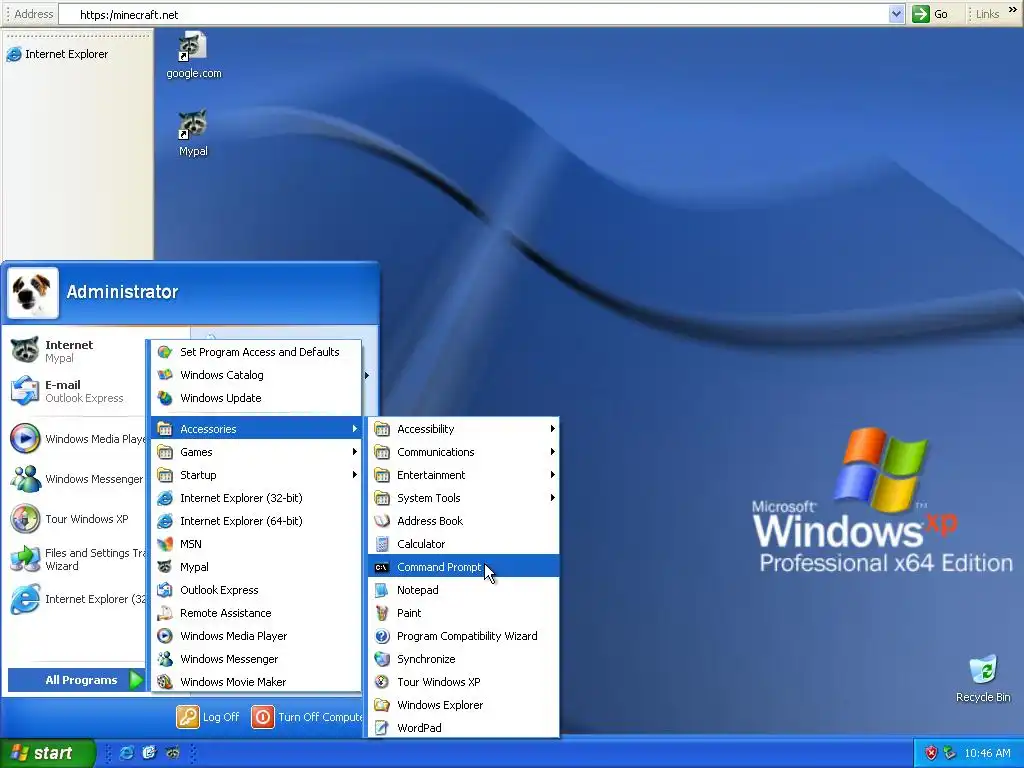Expand the Games submenu arrow
This screenshot has height=768, width=1024.
pyautogui.click(x=355, y=452)
